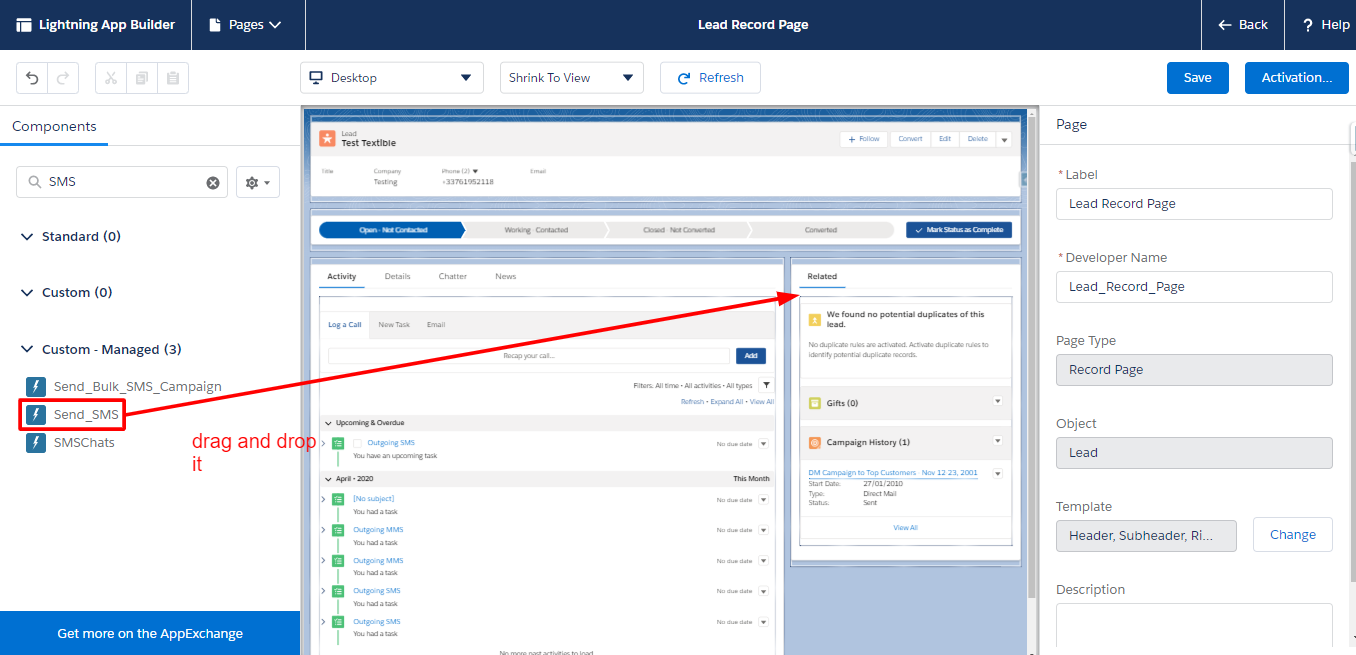Screen dimensions: 1356x655
Task: Edit the Label field
Action: coord(1194,204)
